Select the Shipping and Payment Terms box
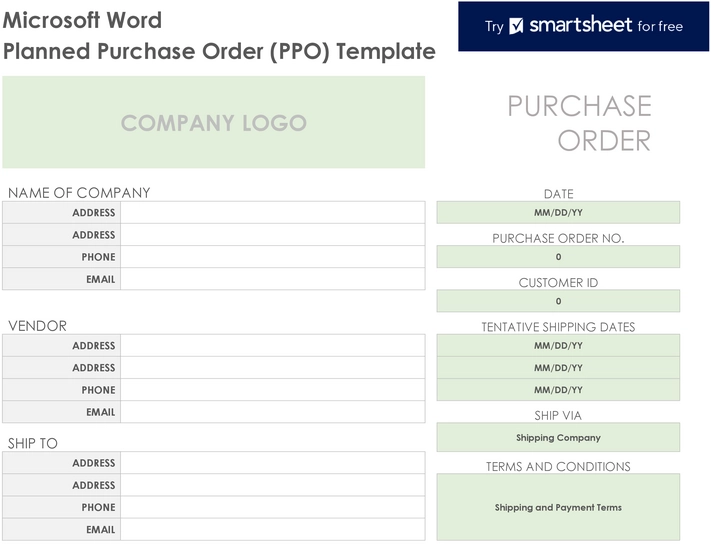Viewport: 711px width, 544px height. [558, 507]
